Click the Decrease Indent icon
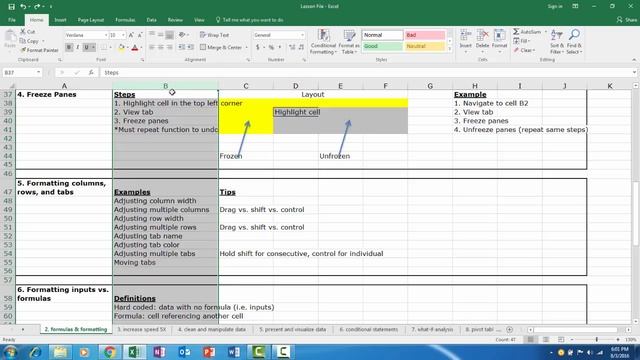 182,47
